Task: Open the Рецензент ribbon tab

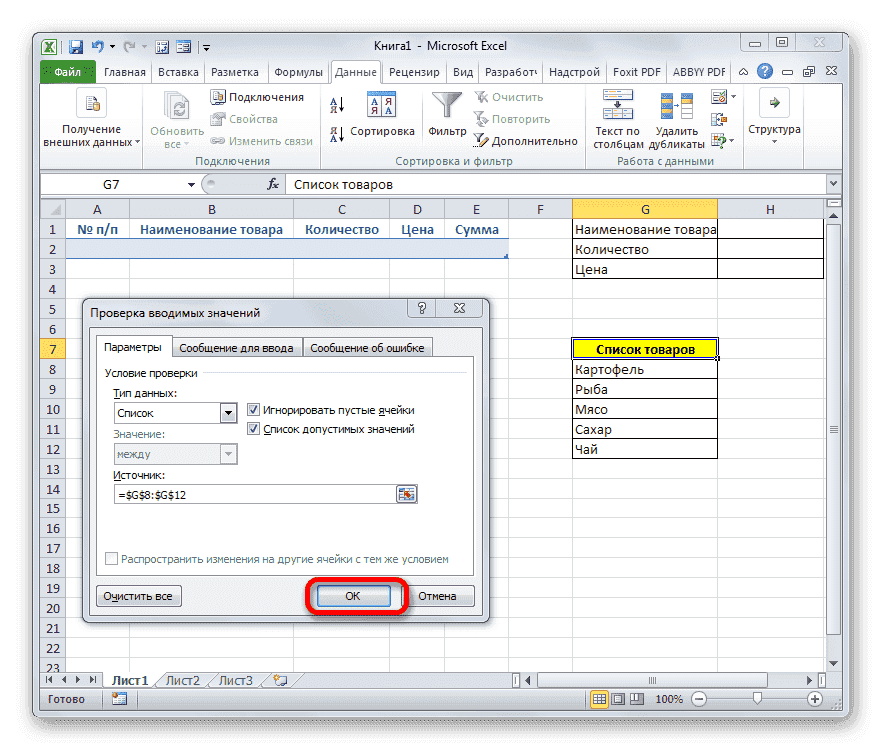Action: click(x=413, y=71)
